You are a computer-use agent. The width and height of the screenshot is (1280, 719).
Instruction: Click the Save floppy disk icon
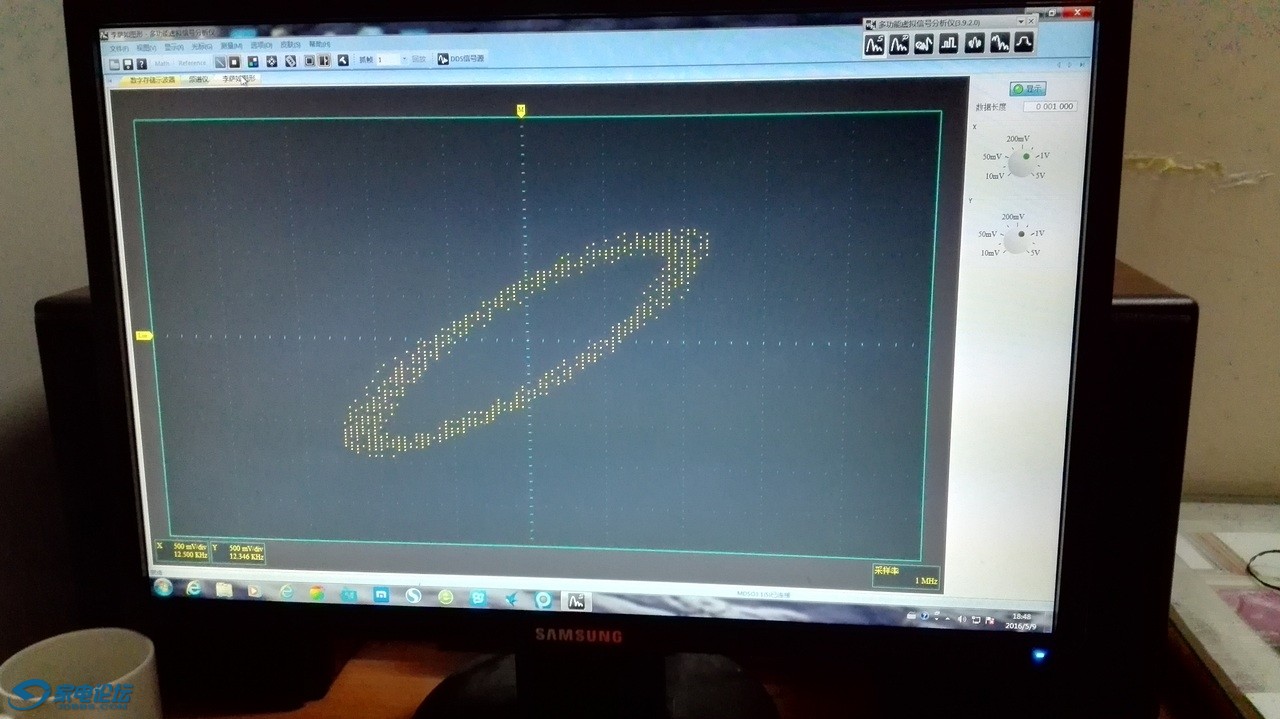click(128, 63)
